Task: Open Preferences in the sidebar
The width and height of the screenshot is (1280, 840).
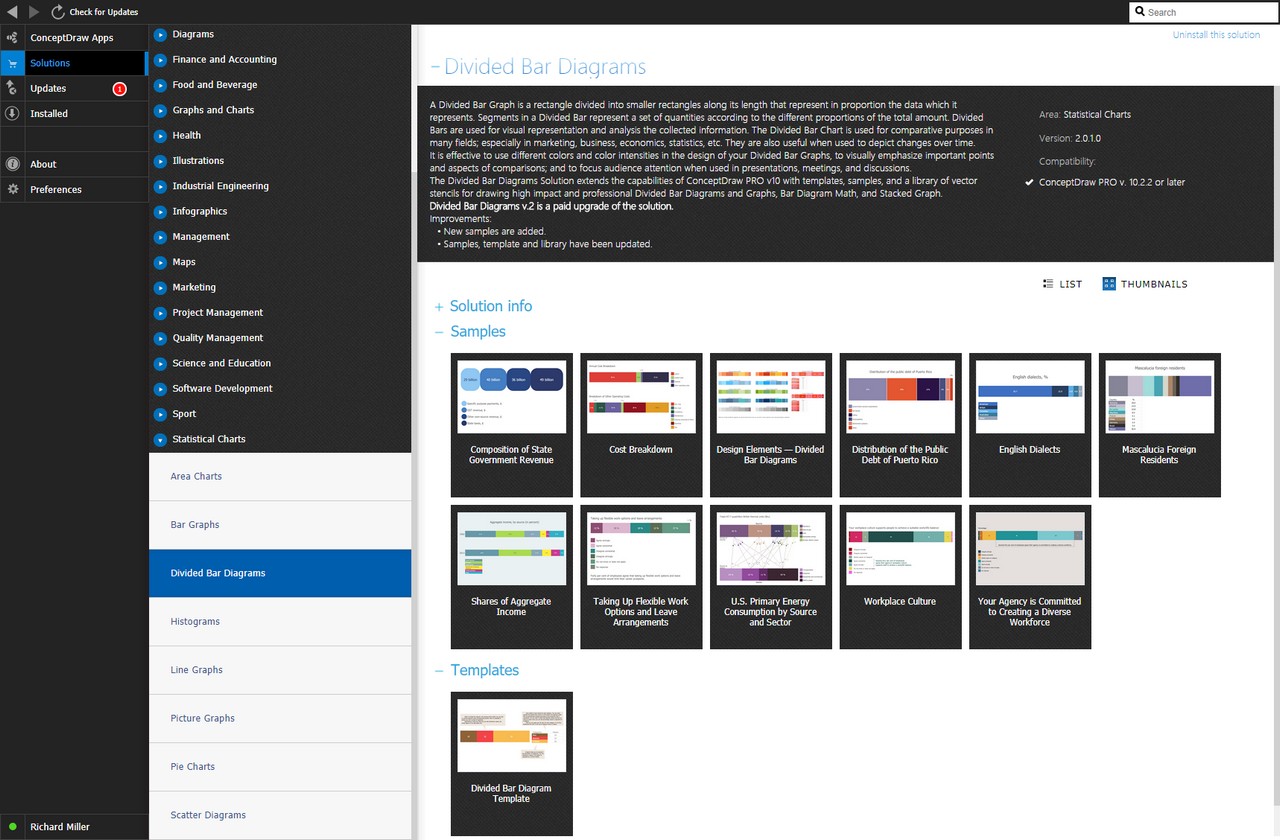Action: pyautogui.click(x=74, y=189)
